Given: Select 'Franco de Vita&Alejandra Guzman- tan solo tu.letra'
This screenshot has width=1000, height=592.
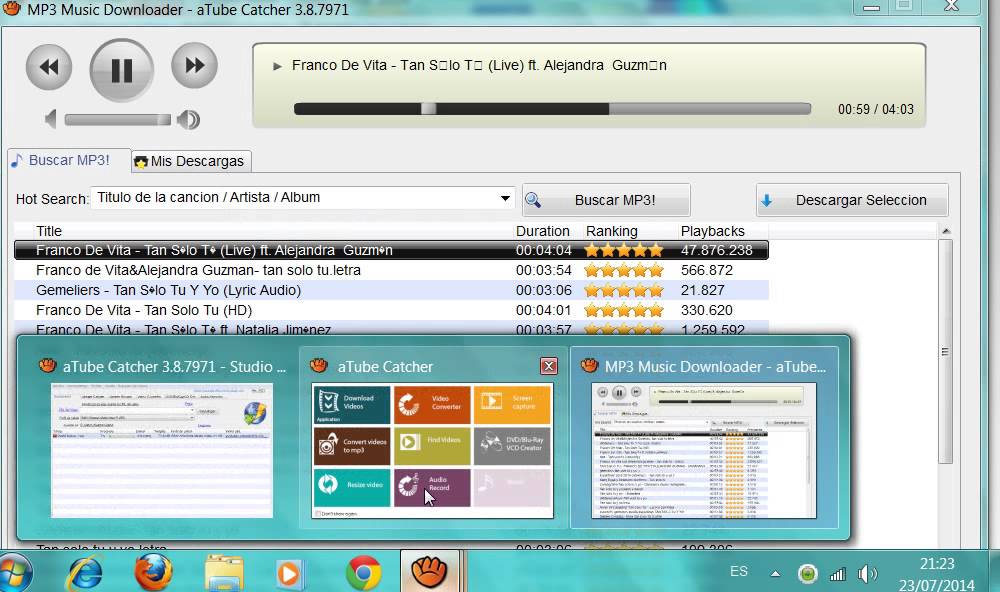Looking at the screenshot, I should coord(198,270).
